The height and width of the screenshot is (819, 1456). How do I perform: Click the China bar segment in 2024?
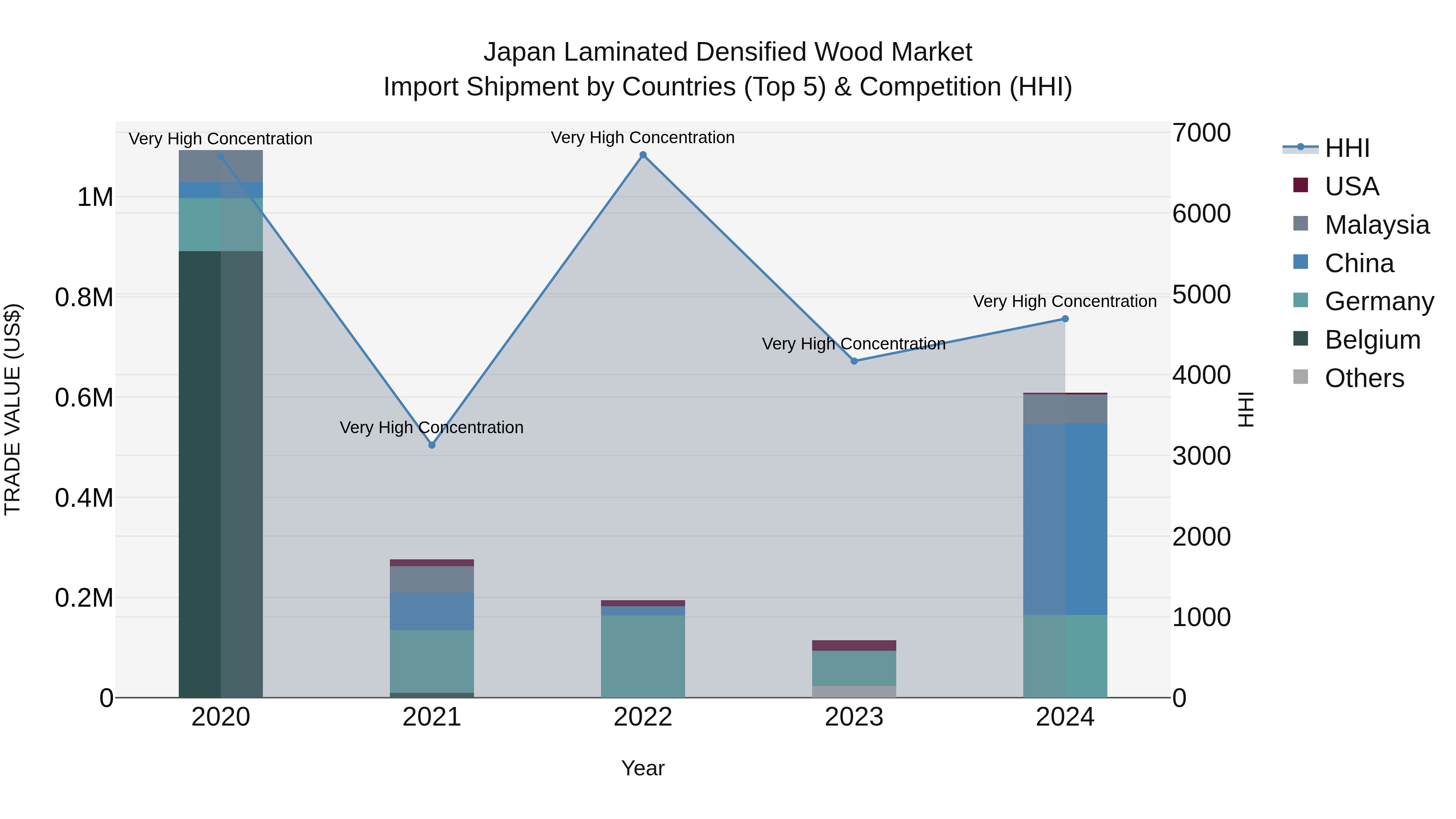pos(1065,519)
